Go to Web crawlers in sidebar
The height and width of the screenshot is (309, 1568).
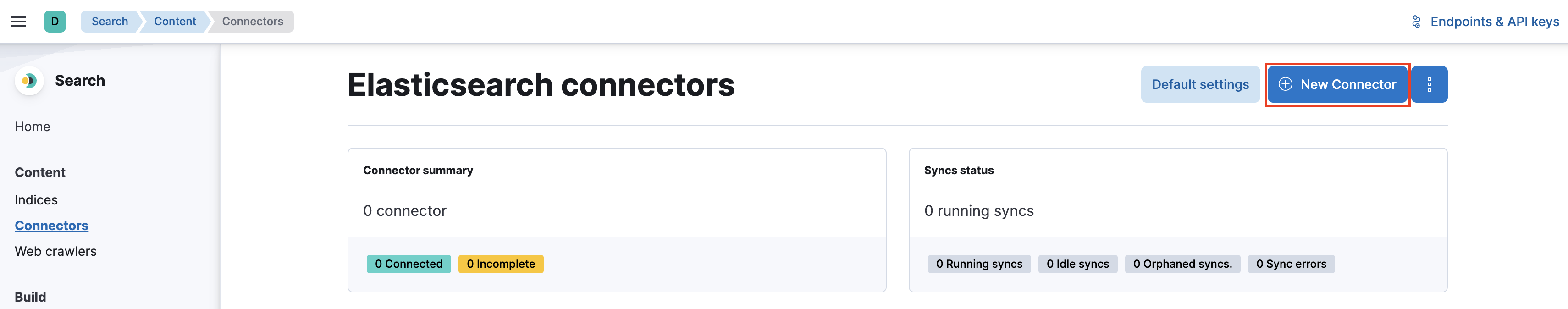55,251
